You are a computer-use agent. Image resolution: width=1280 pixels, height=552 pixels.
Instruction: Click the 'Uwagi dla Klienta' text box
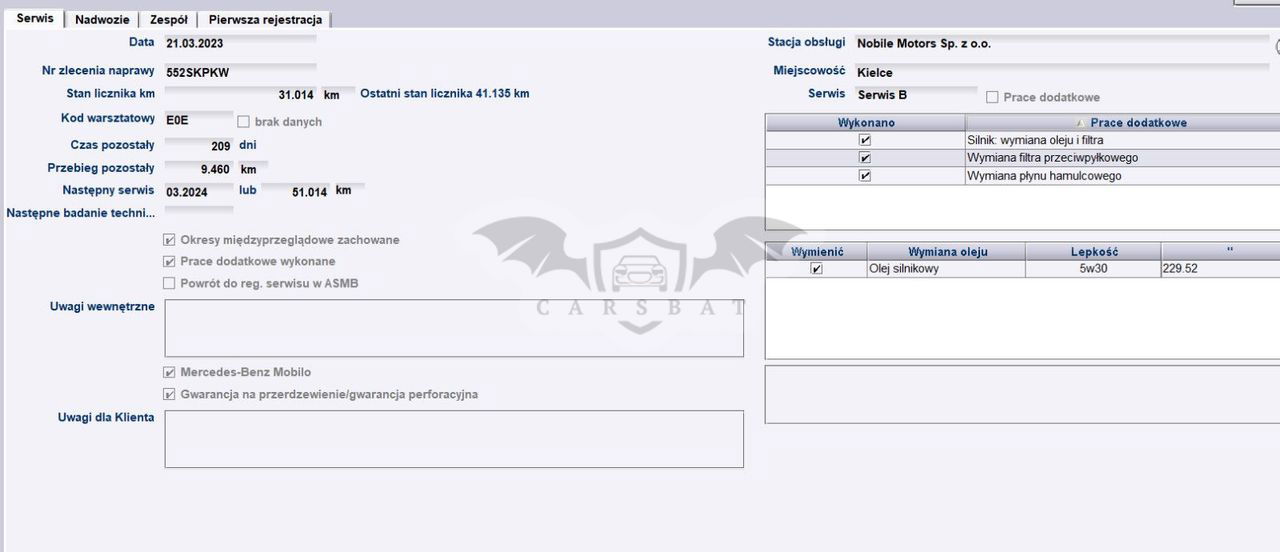454,439
